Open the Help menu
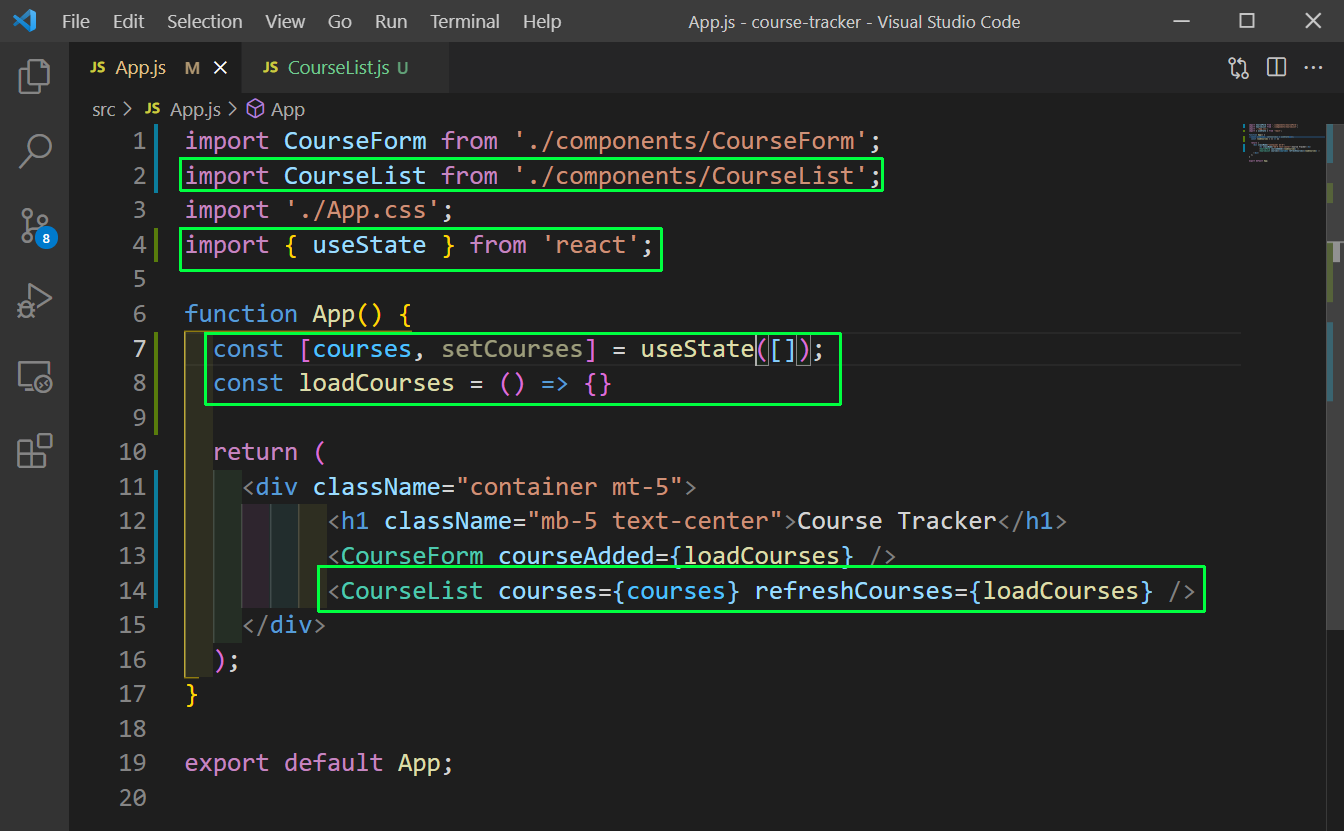The height and width of the screenshot is (831, 1344). (x=542, y=21)
